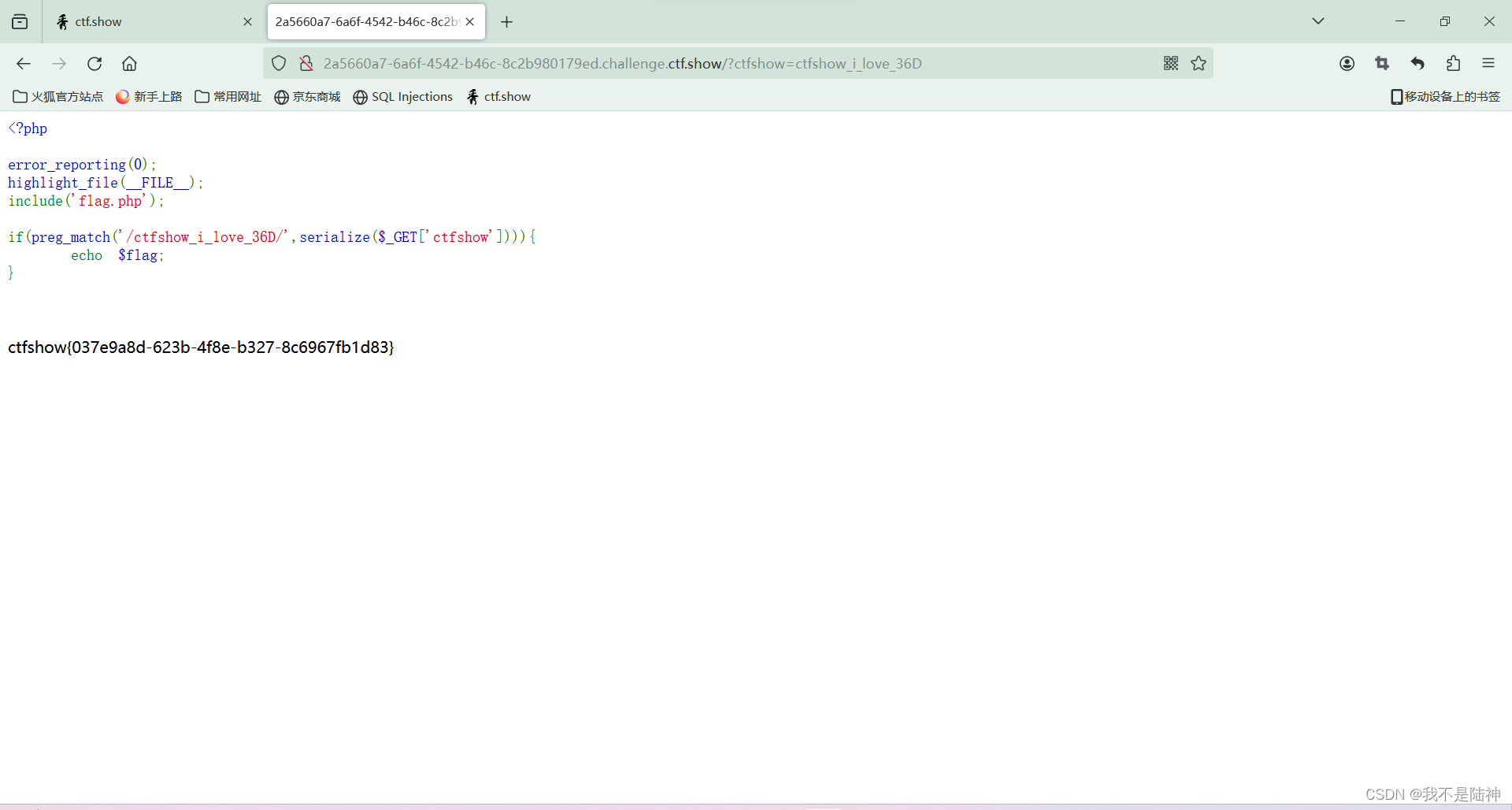Open a new tab with plus button
The width and height of the screenshot is (1512, 810).
click(x=506, y=22)
